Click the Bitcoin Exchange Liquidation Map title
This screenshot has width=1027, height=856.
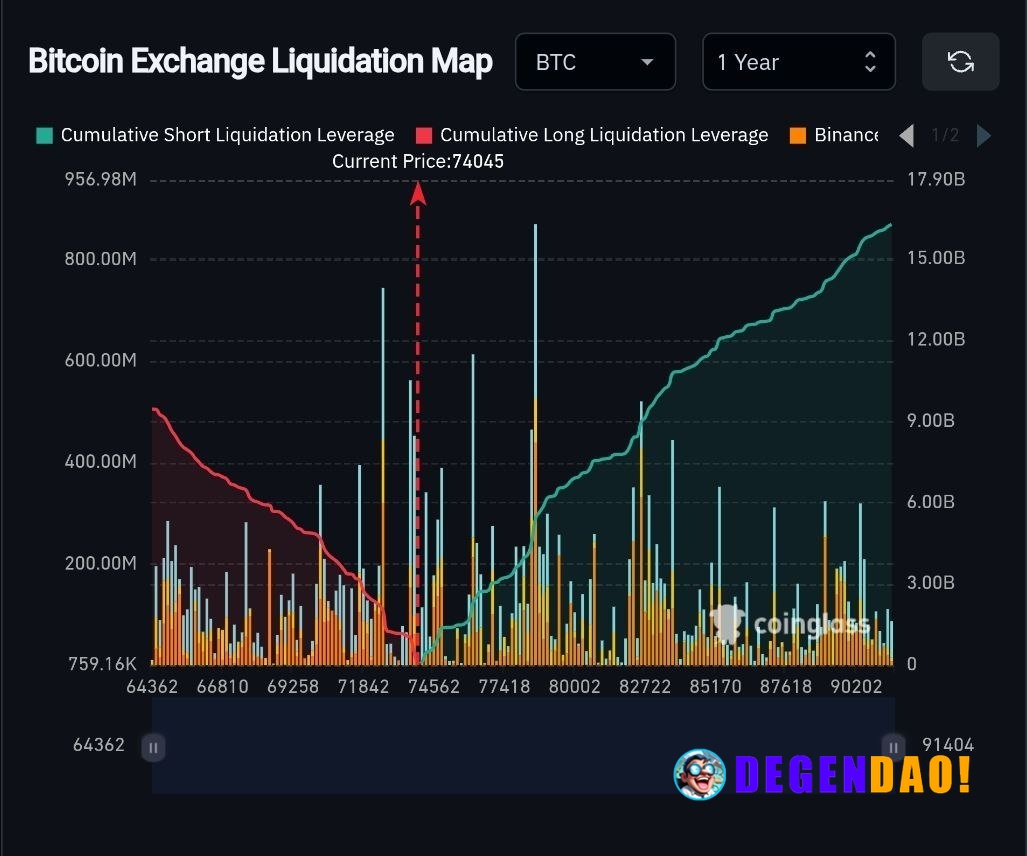point(260,62)
